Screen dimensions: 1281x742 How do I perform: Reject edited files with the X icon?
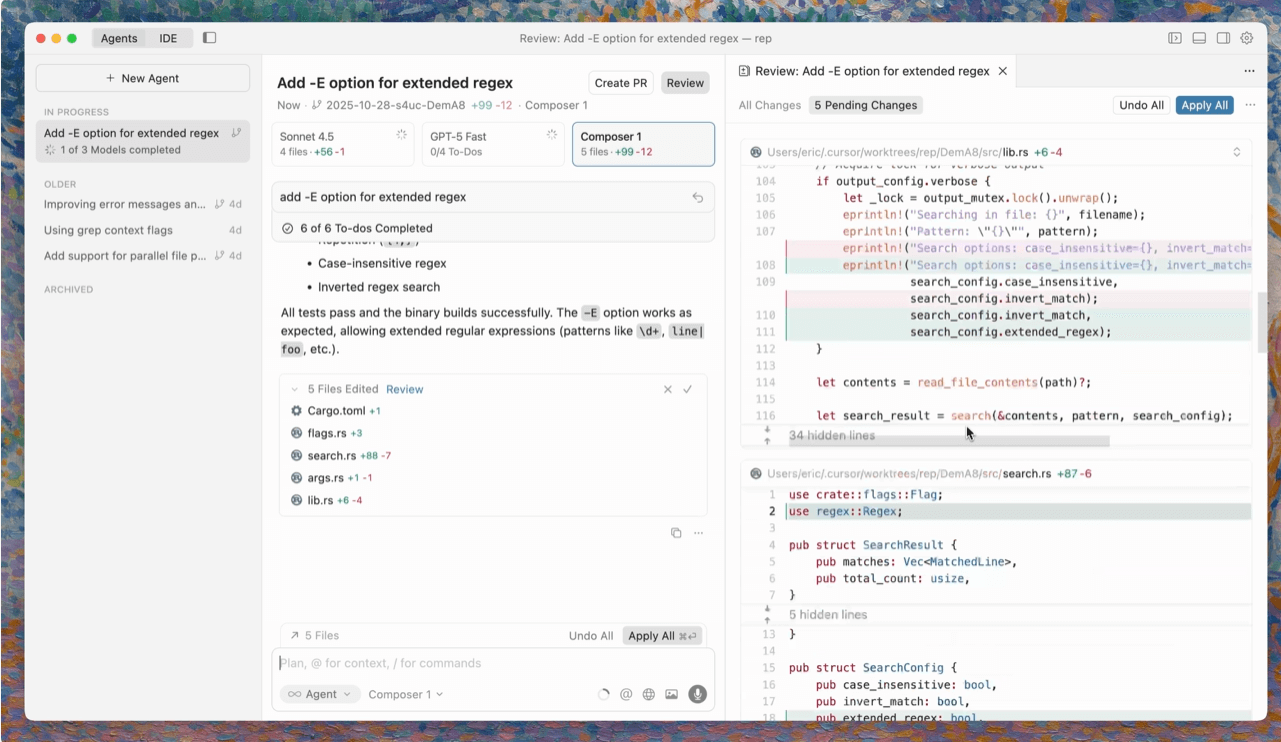(x=668, y=389)
